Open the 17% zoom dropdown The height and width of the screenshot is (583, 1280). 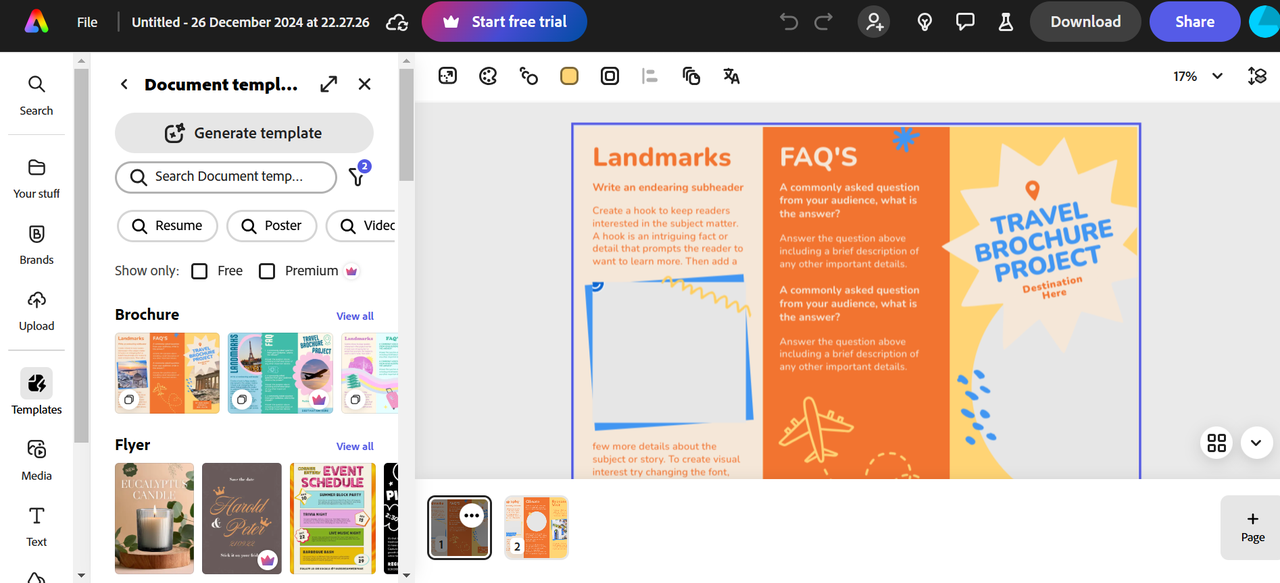coord(1198,76)
